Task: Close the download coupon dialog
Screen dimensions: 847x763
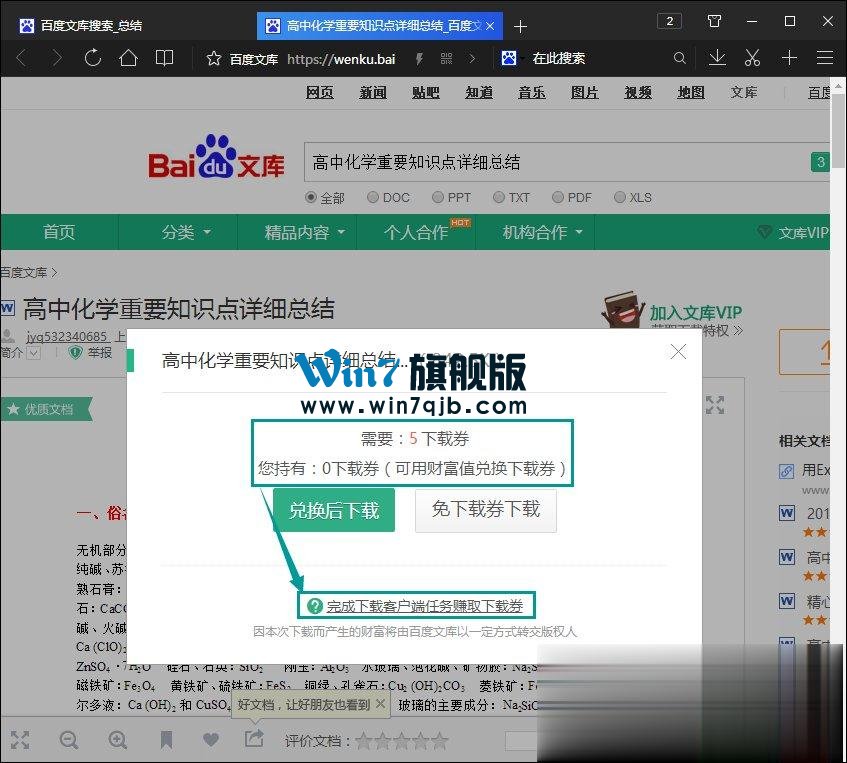Action: point(678,352)
